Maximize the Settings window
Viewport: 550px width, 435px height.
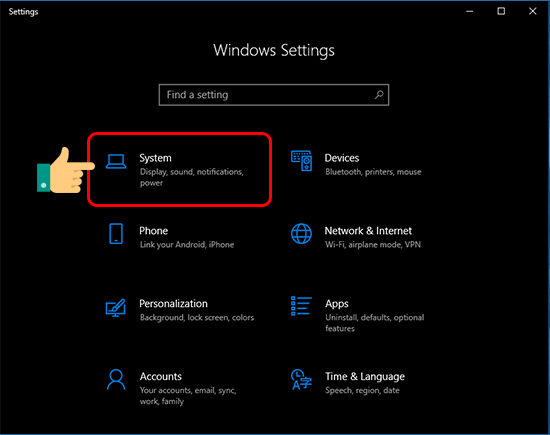pyautogui.click(x=501, y=11)
